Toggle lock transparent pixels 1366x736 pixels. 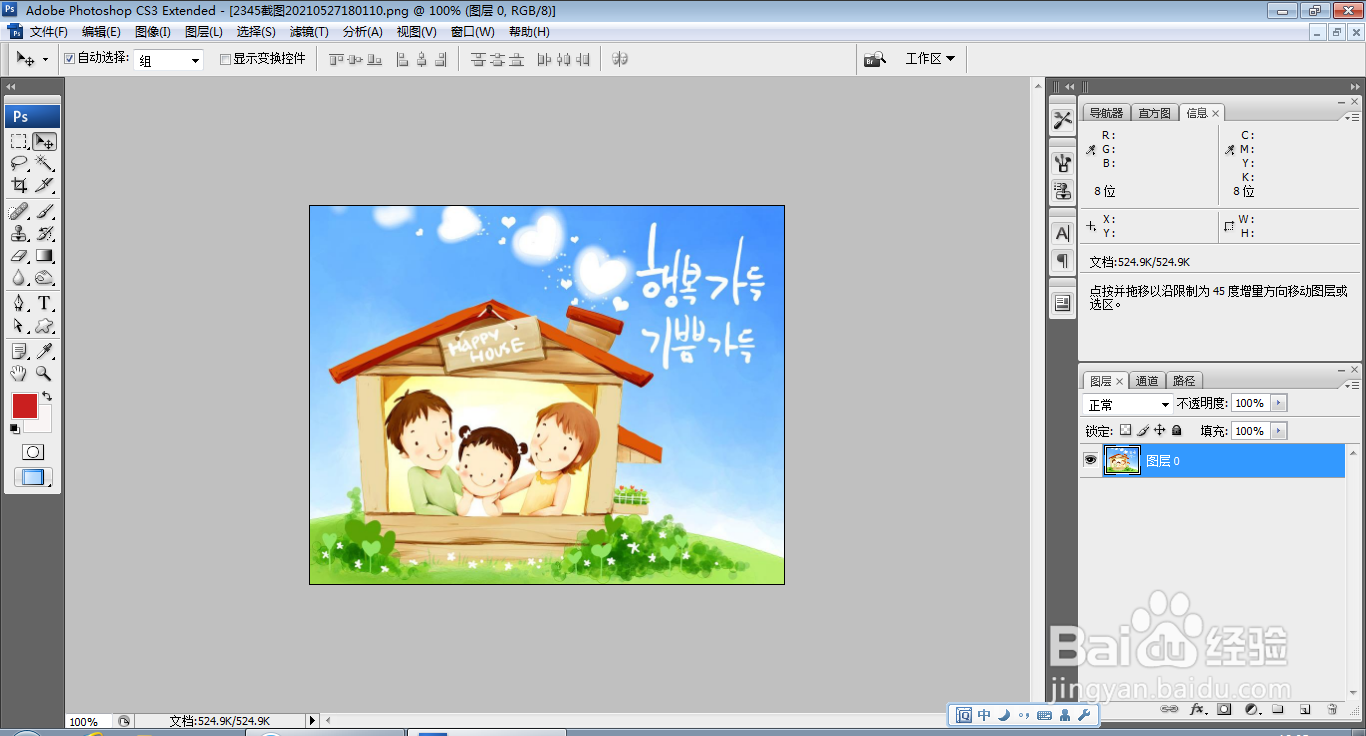tap(1125, 431)
